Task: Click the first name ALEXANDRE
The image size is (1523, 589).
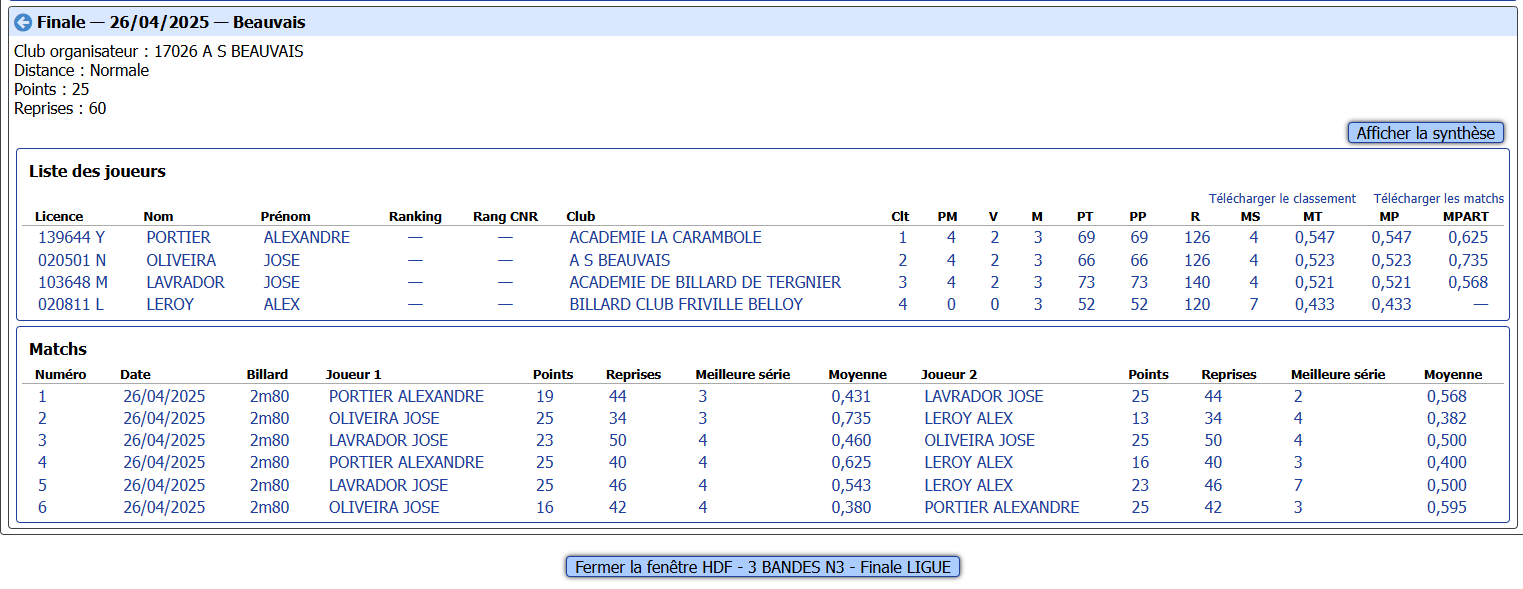Action: point(307,238)
